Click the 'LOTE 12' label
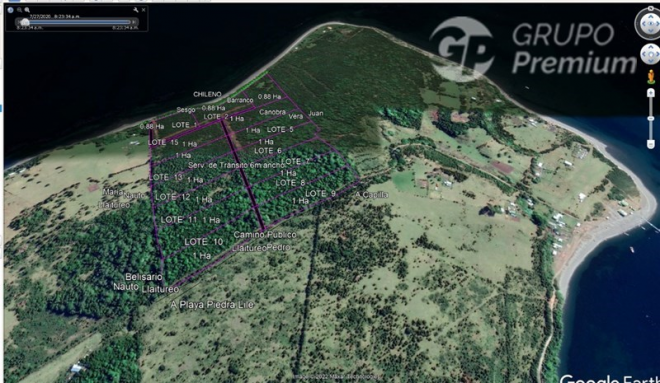The width and height of the screenshot is (660, 383). click(x=173, y=197)
